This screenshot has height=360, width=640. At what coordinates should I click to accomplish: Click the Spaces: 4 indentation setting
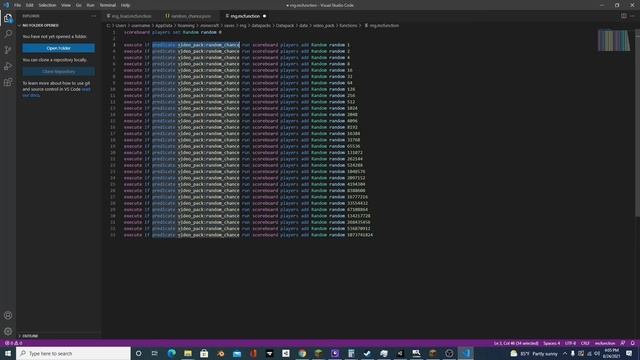click(551, 343)
